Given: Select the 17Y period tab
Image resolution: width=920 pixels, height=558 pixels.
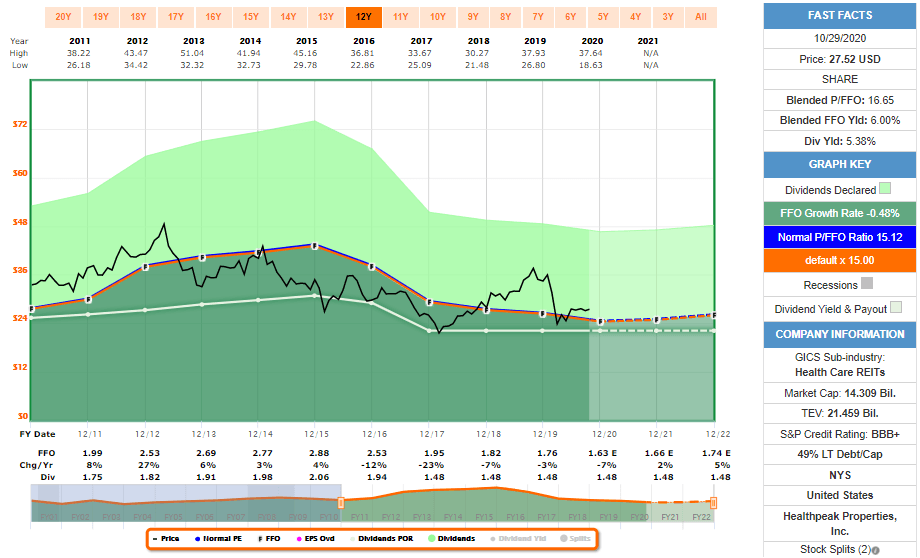Looking at the screenshot, I should pyautogui.click(x=176, y=17).
